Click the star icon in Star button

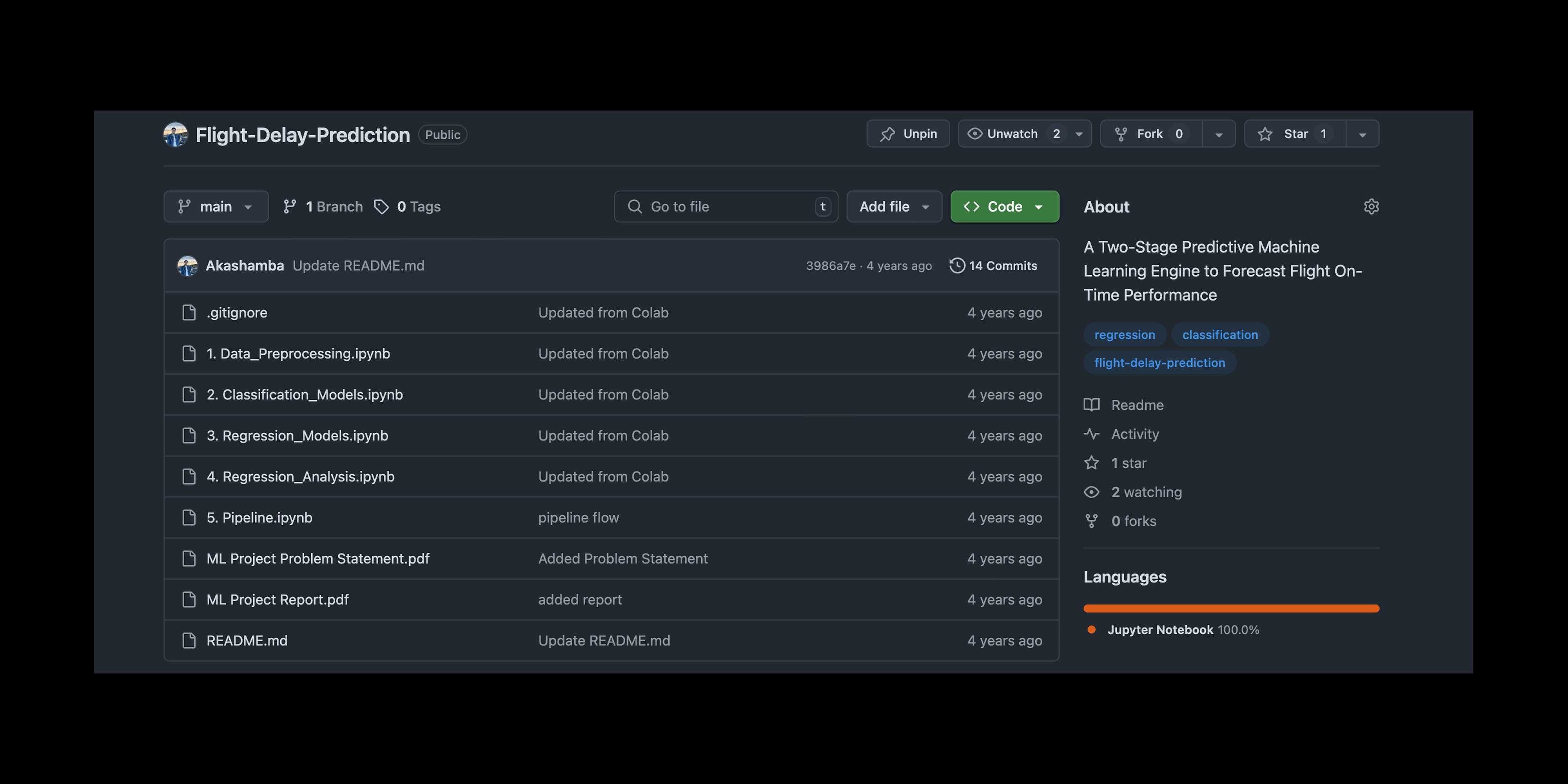coord(1265,134)
